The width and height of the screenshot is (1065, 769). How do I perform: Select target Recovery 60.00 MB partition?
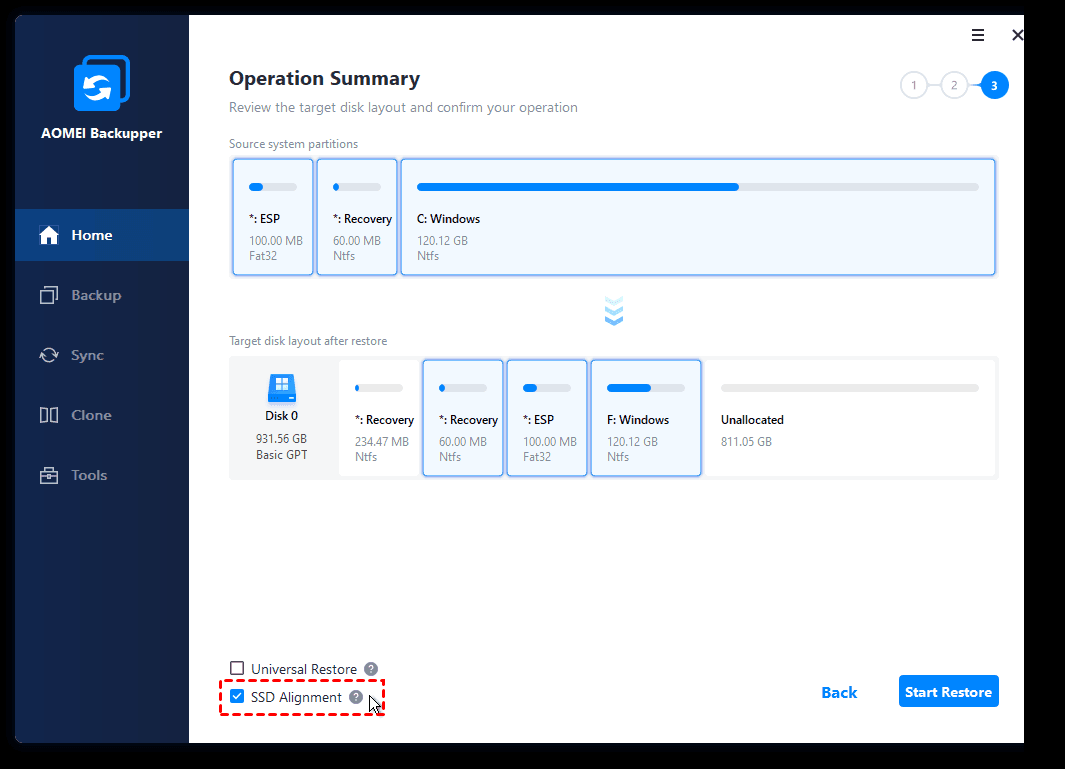pos(463,418)
